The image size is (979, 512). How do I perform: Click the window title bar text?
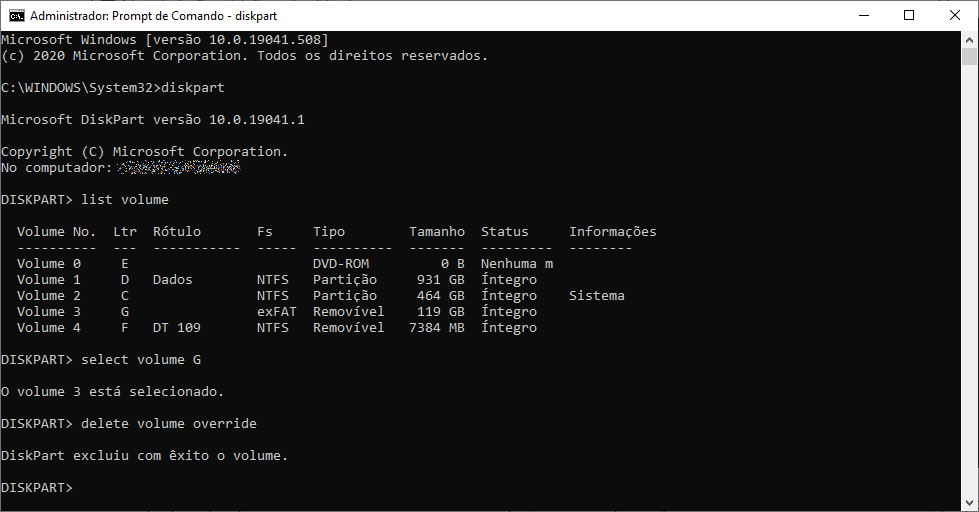click(154, 16)
